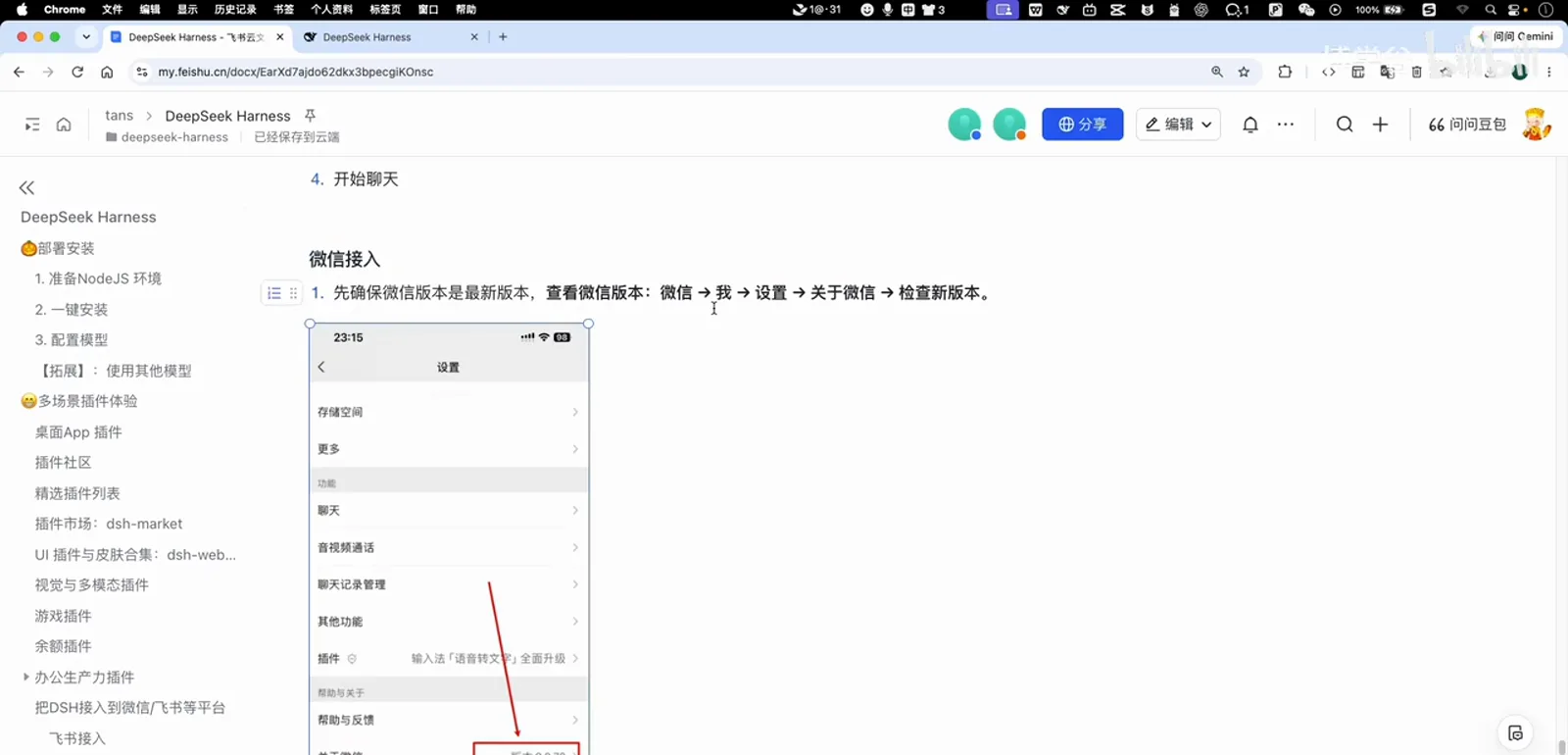Open the Feishu home icon

click(x=64, y=125)
